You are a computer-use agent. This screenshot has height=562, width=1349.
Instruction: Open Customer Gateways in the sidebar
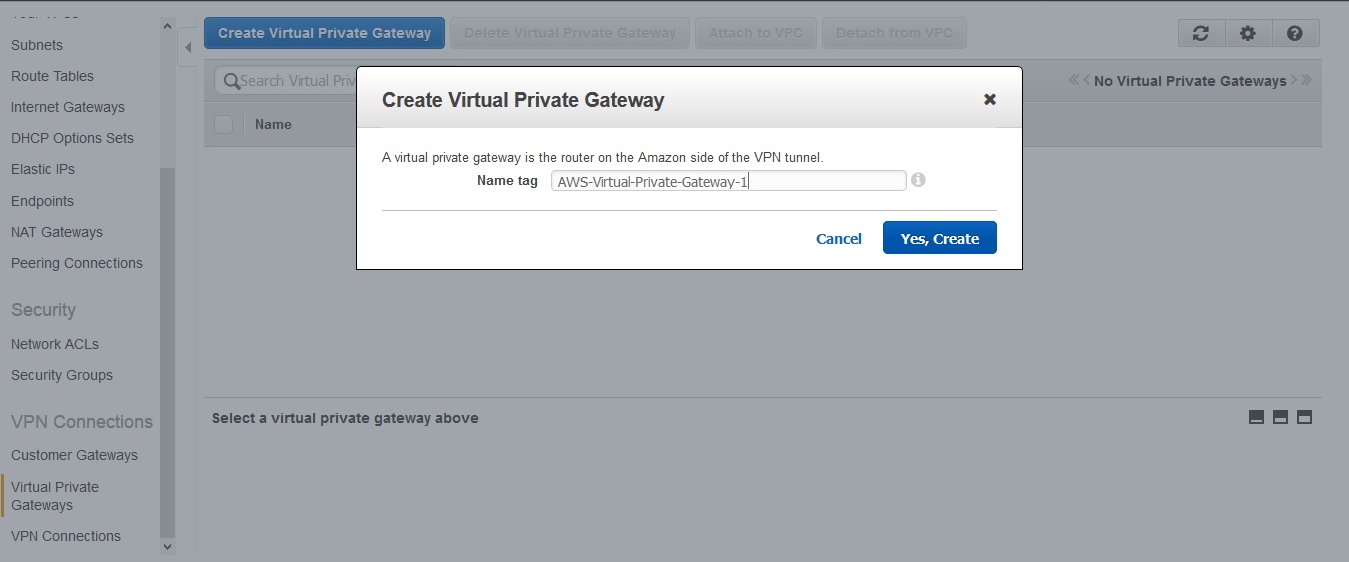pos(75,455)
